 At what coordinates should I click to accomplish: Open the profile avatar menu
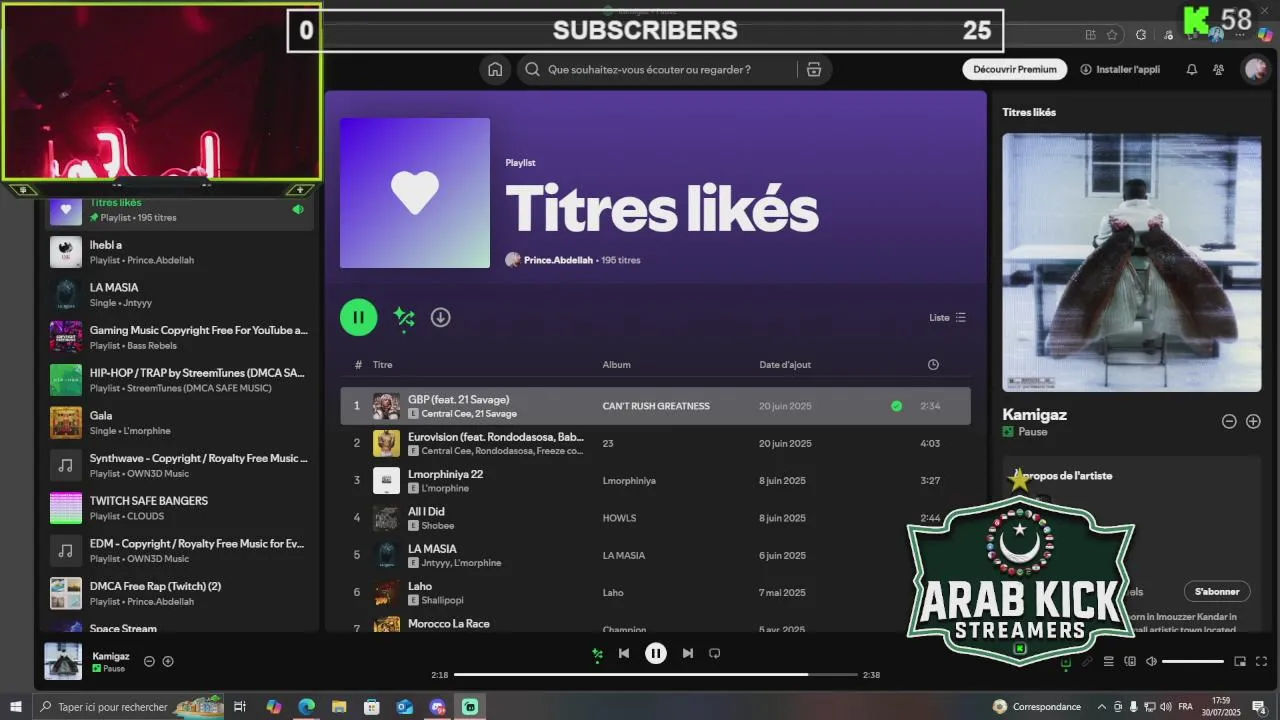pos(1255,69)
